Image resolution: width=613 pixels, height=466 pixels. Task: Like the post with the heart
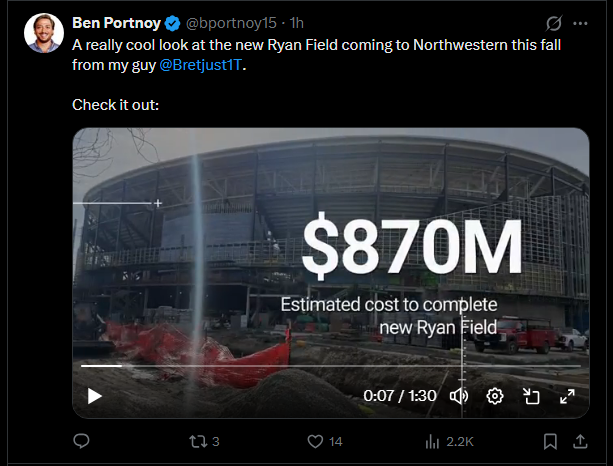pos(316,440)
